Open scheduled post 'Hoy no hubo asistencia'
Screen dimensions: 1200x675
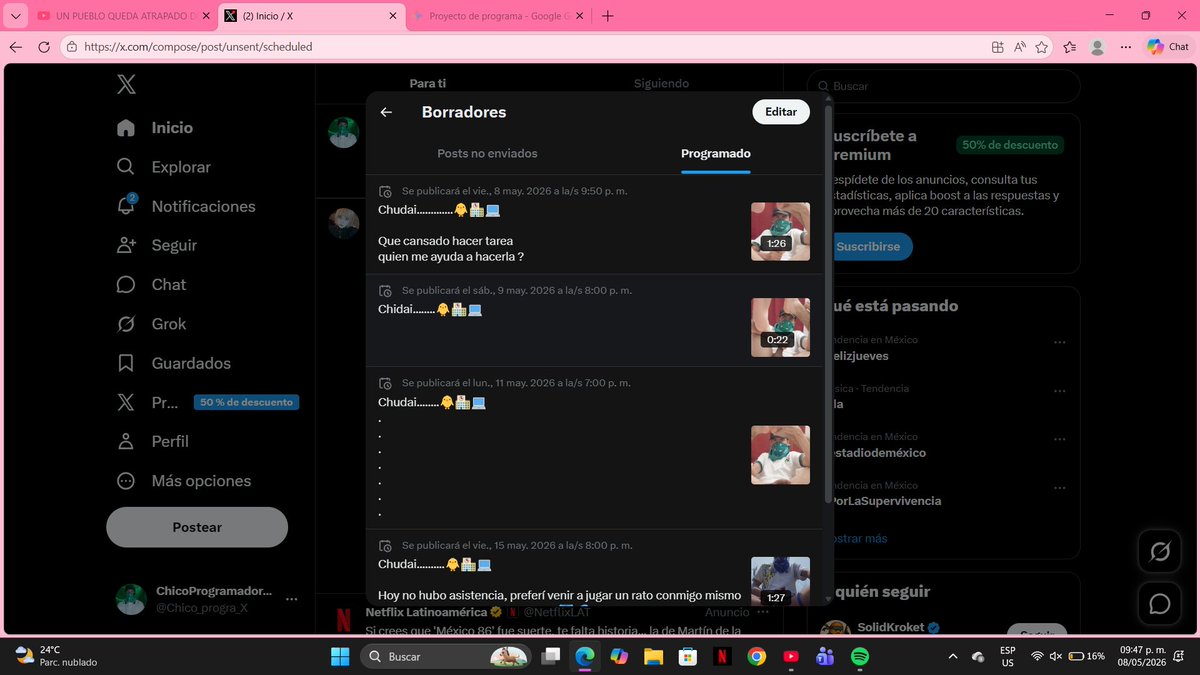coord(594,568)
